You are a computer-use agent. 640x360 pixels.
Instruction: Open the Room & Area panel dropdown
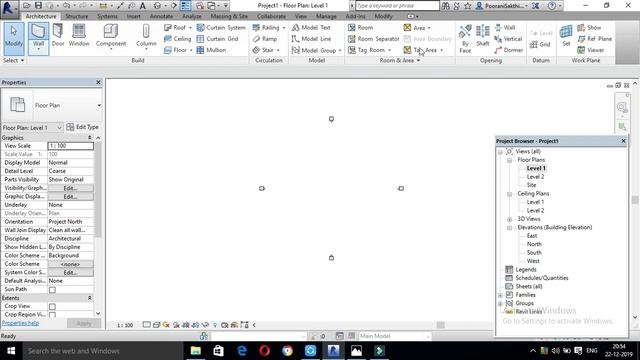pyautogui.click(x=400, y=60)
